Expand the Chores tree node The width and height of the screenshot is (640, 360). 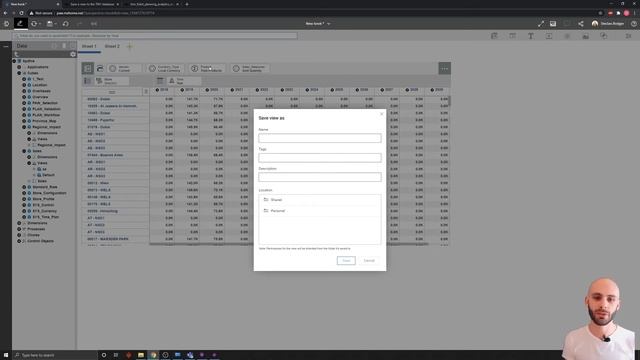19,235
